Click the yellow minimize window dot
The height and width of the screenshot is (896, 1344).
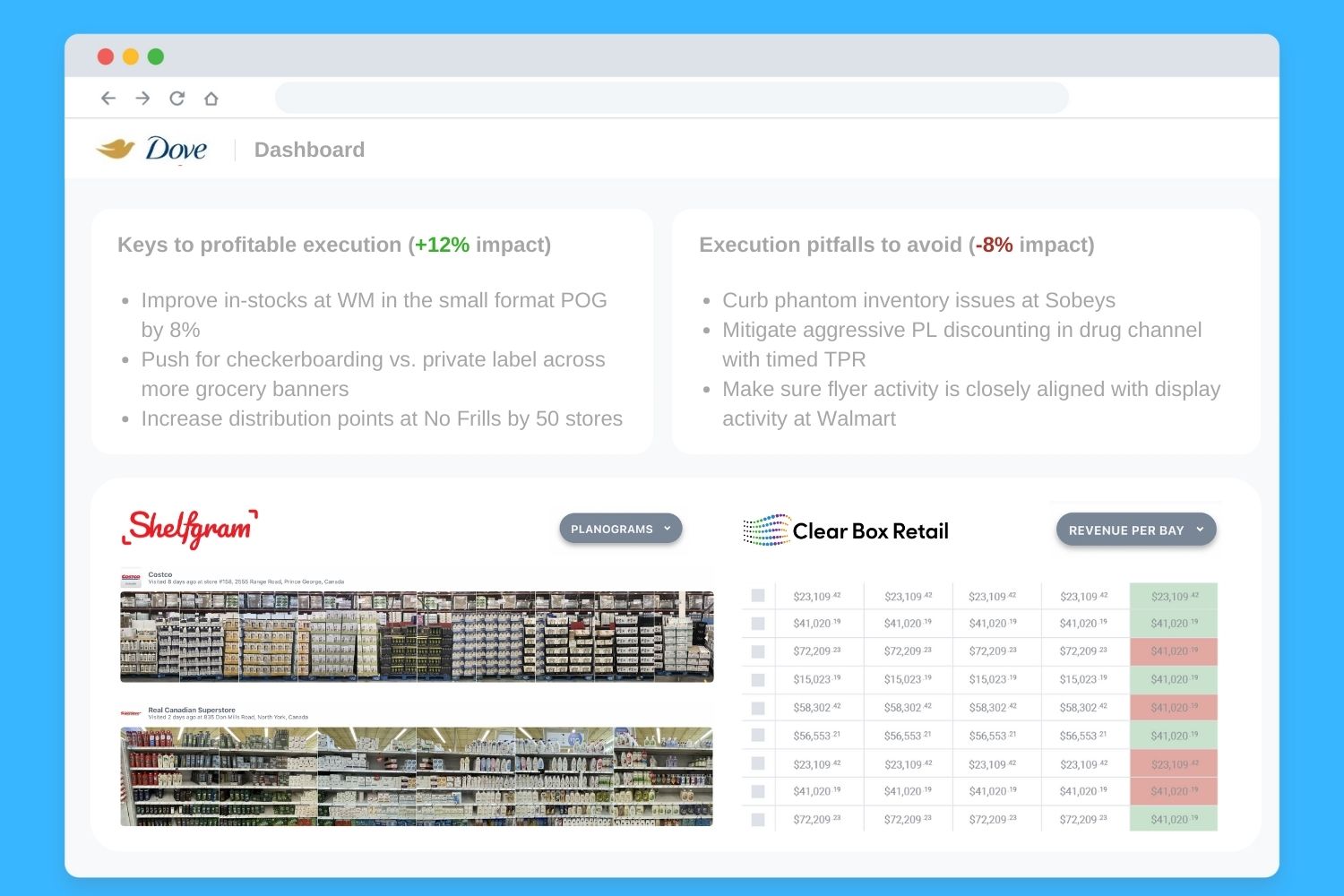pyautogui.click(x=131, y=56)
